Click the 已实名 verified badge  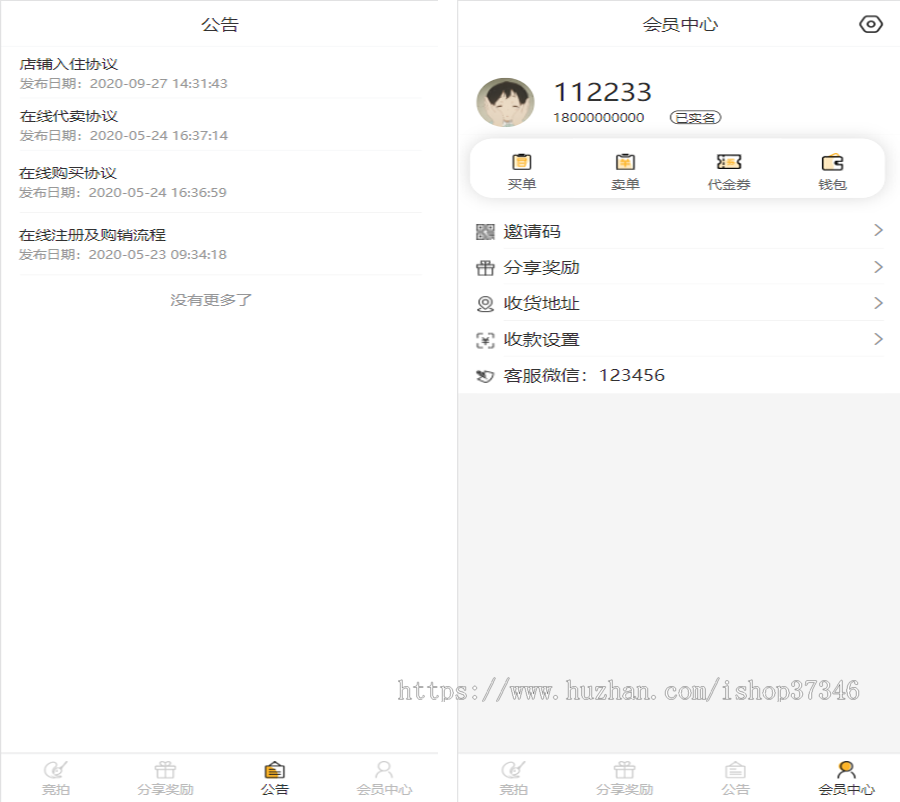pyautogui.click(x=695, y=118)
